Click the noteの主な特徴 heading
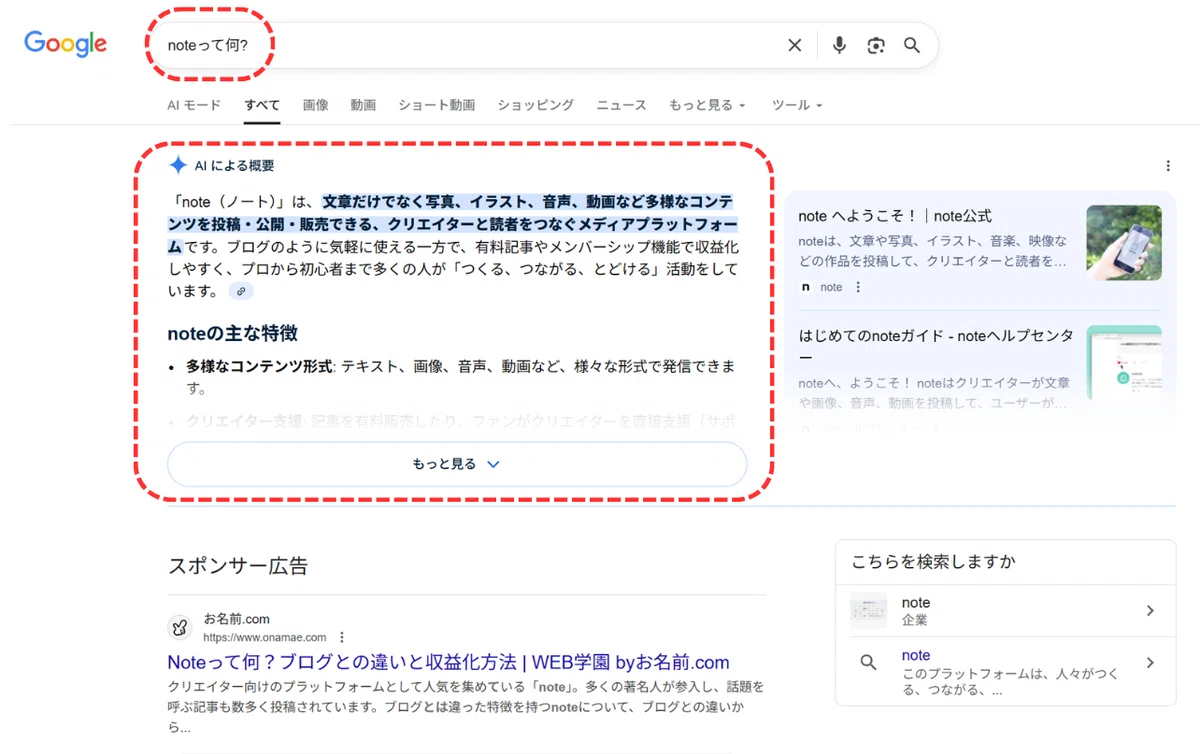 point(233,333)
